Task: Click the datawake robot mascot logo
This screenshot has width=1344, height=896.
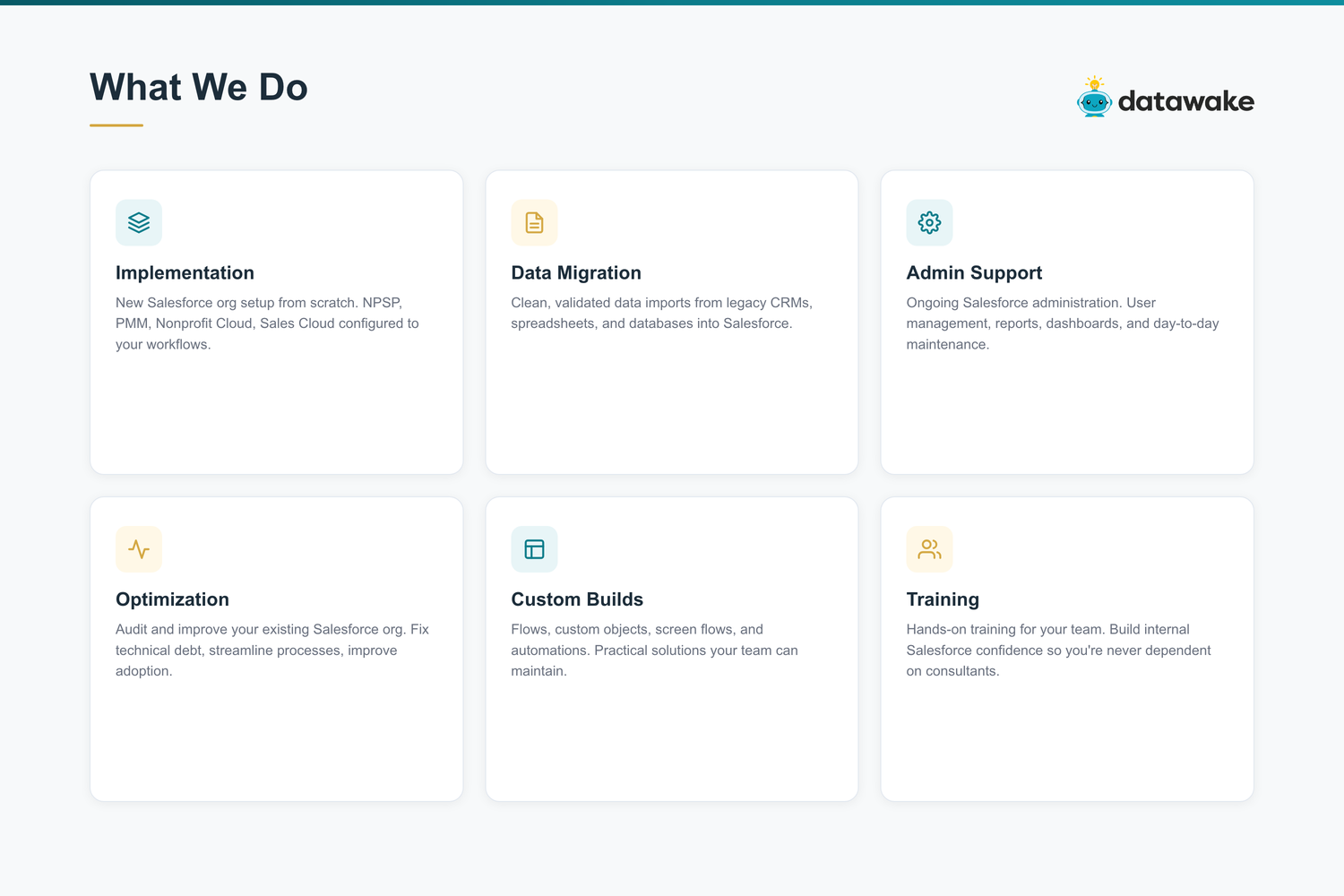Action: [1094, 98]
